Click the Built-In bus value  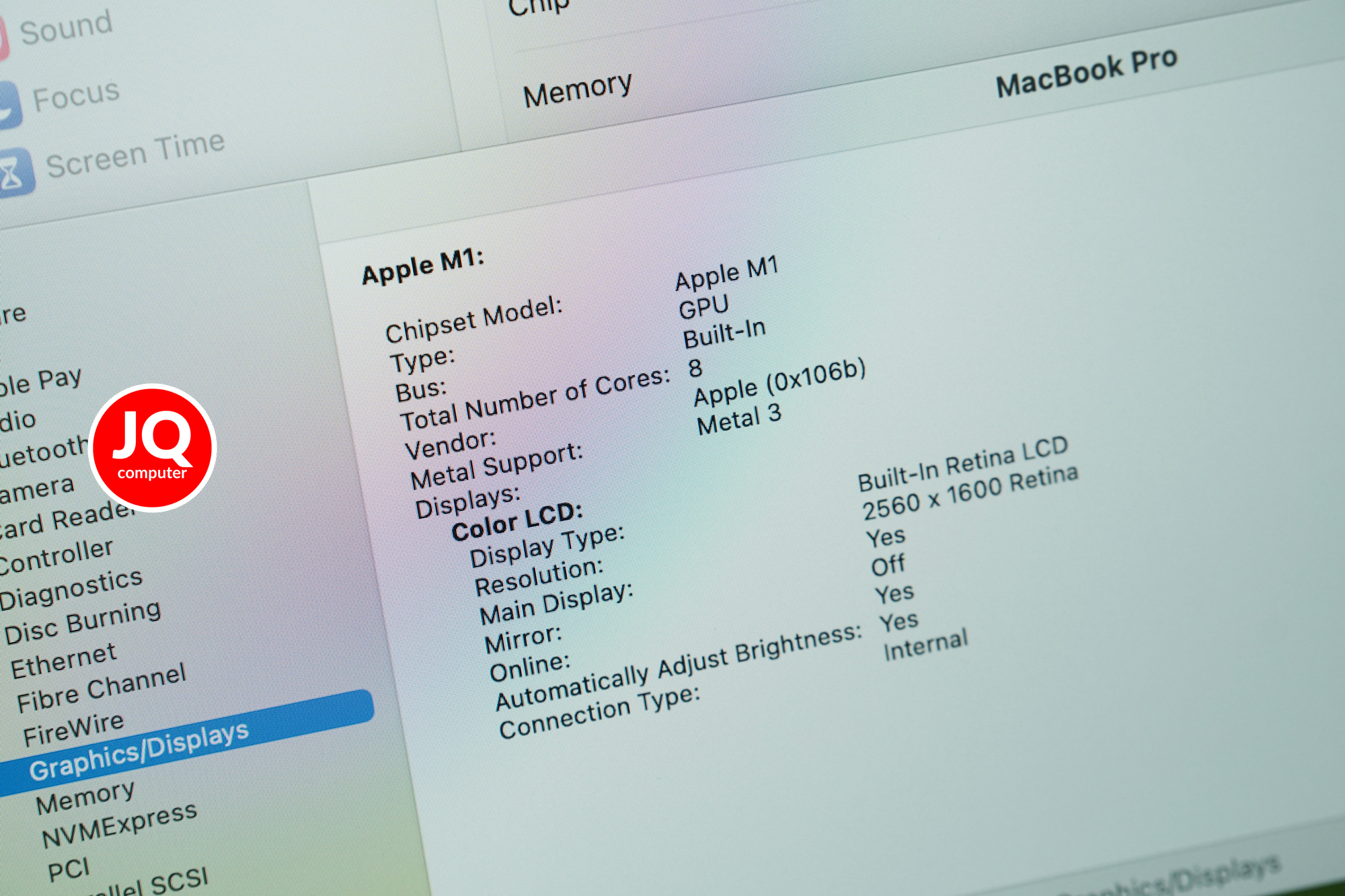click(x=724, y=333)
